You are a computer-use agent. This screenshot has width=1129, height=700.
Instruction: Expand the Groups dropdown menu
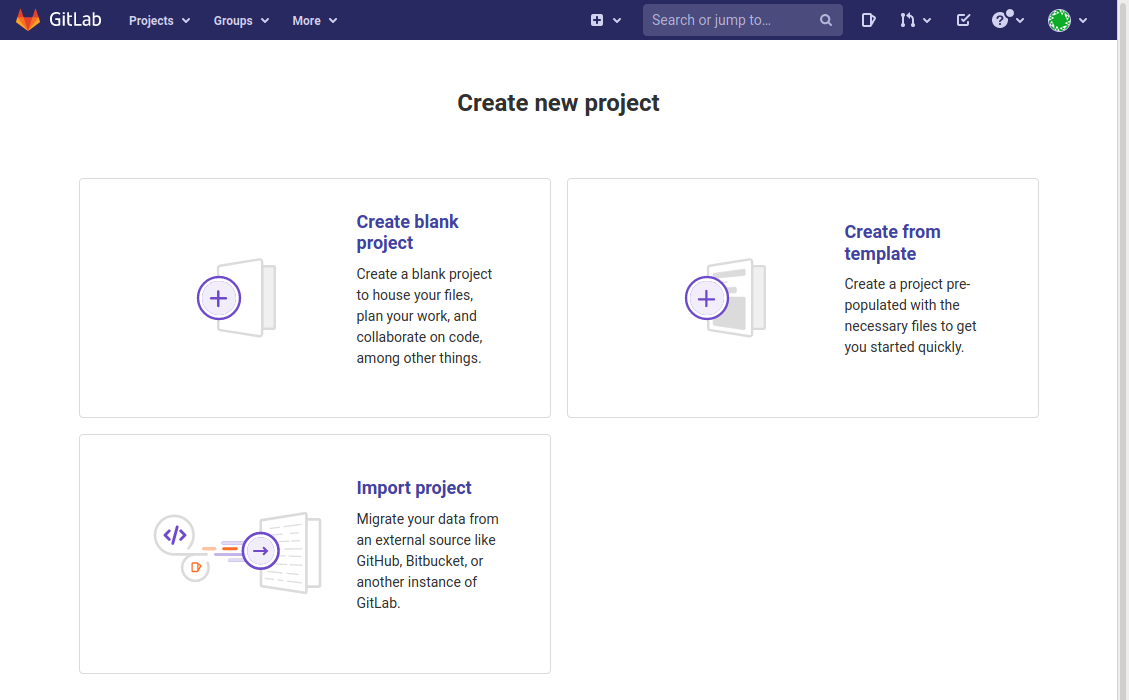[x=241, y=20]
